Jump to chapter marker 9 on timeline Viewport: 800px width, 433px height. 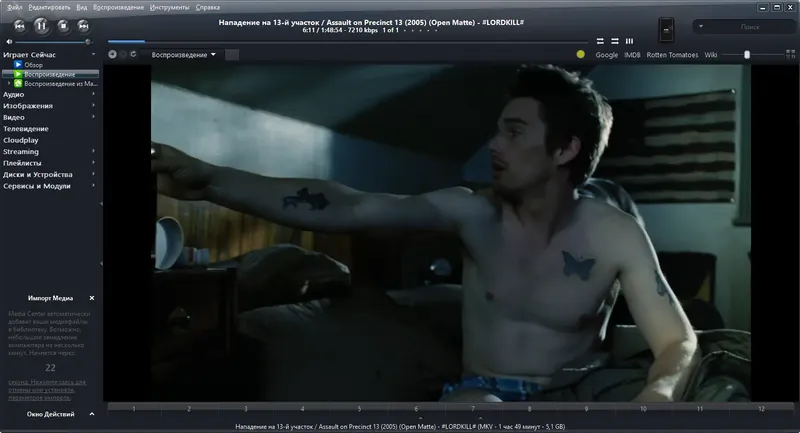586,409
